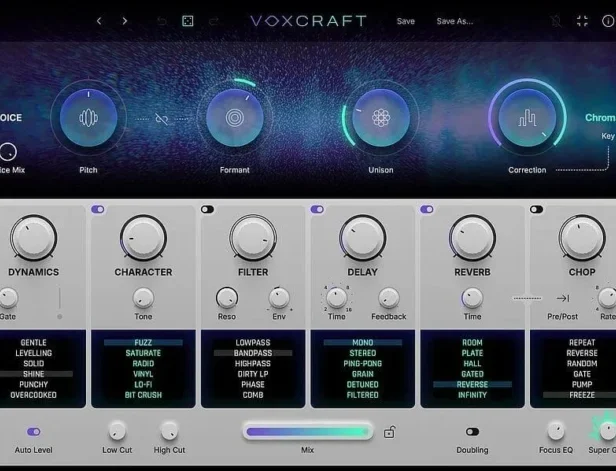This screenshot has height=471, width=616.
Task: Click the Unison knob
Action: click(381, 118)
